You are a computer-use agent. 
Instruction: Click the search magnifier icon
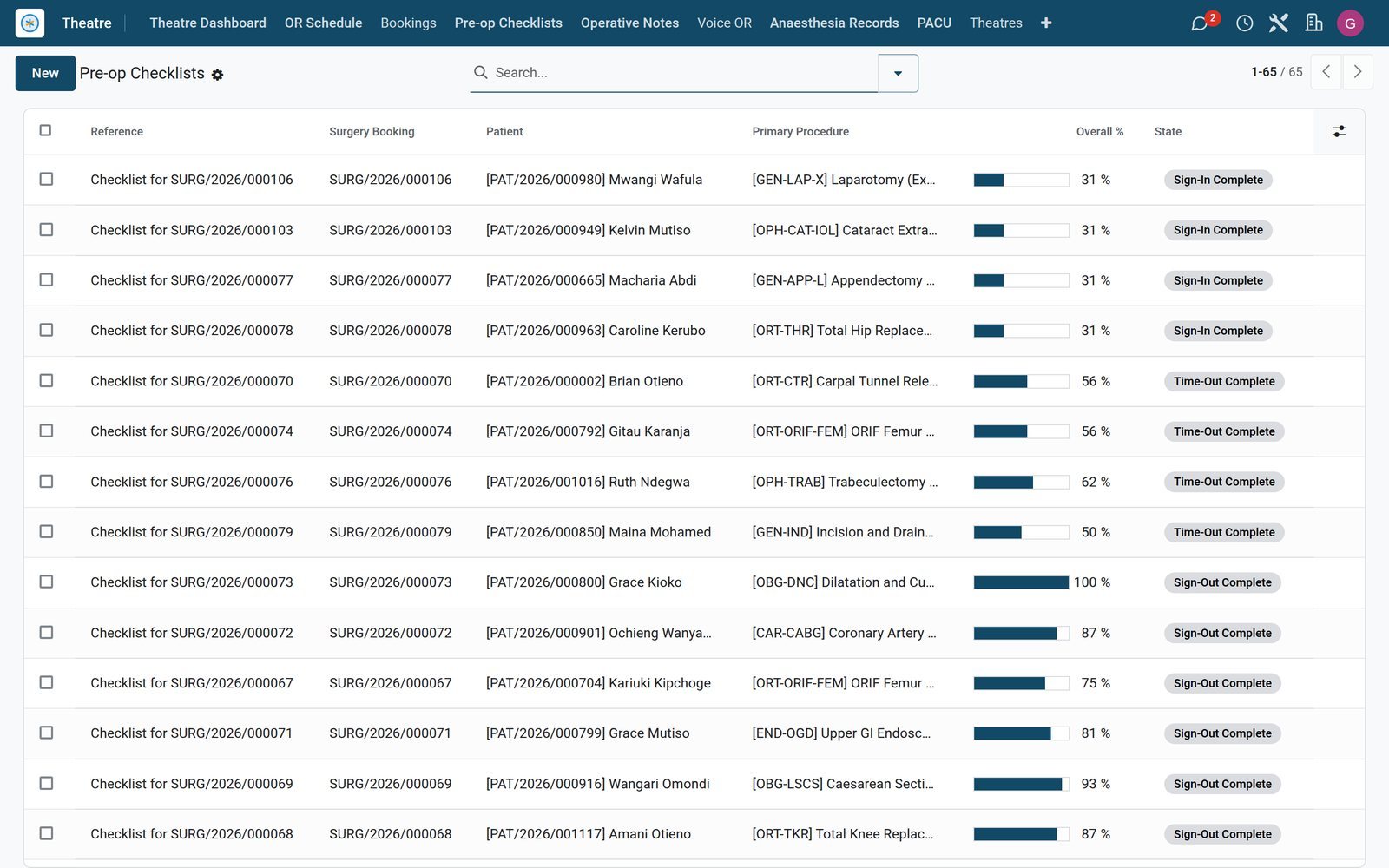pyautogui.click(x=480, y=73)
